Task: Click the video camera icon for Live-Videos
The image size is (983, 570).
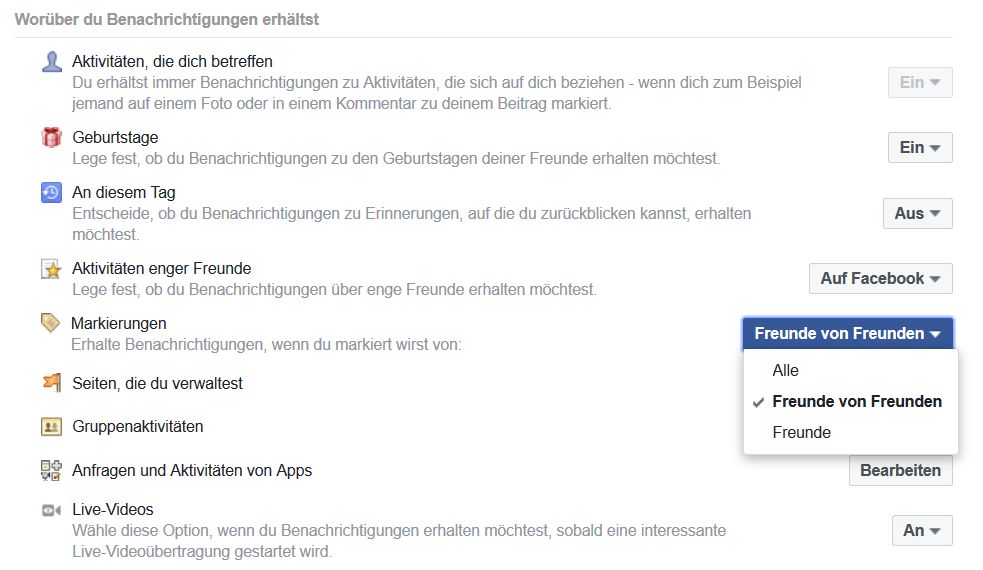Action: click(x=51, y=510)
